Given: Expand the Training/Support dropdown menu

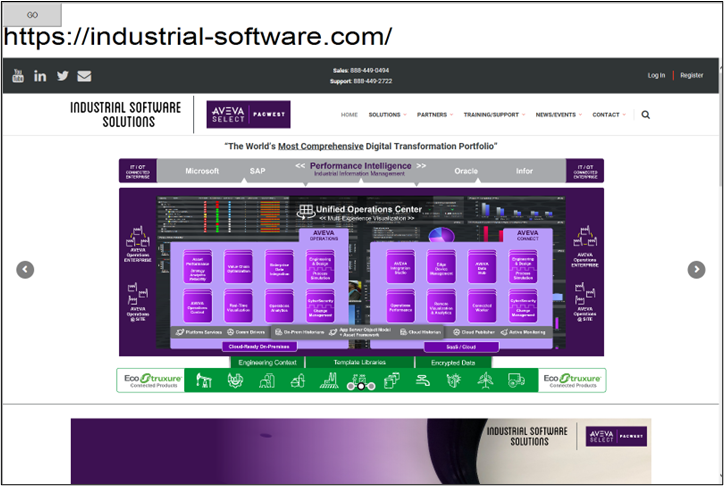Looking at the screenshot, I should click(x=494, y=114).
